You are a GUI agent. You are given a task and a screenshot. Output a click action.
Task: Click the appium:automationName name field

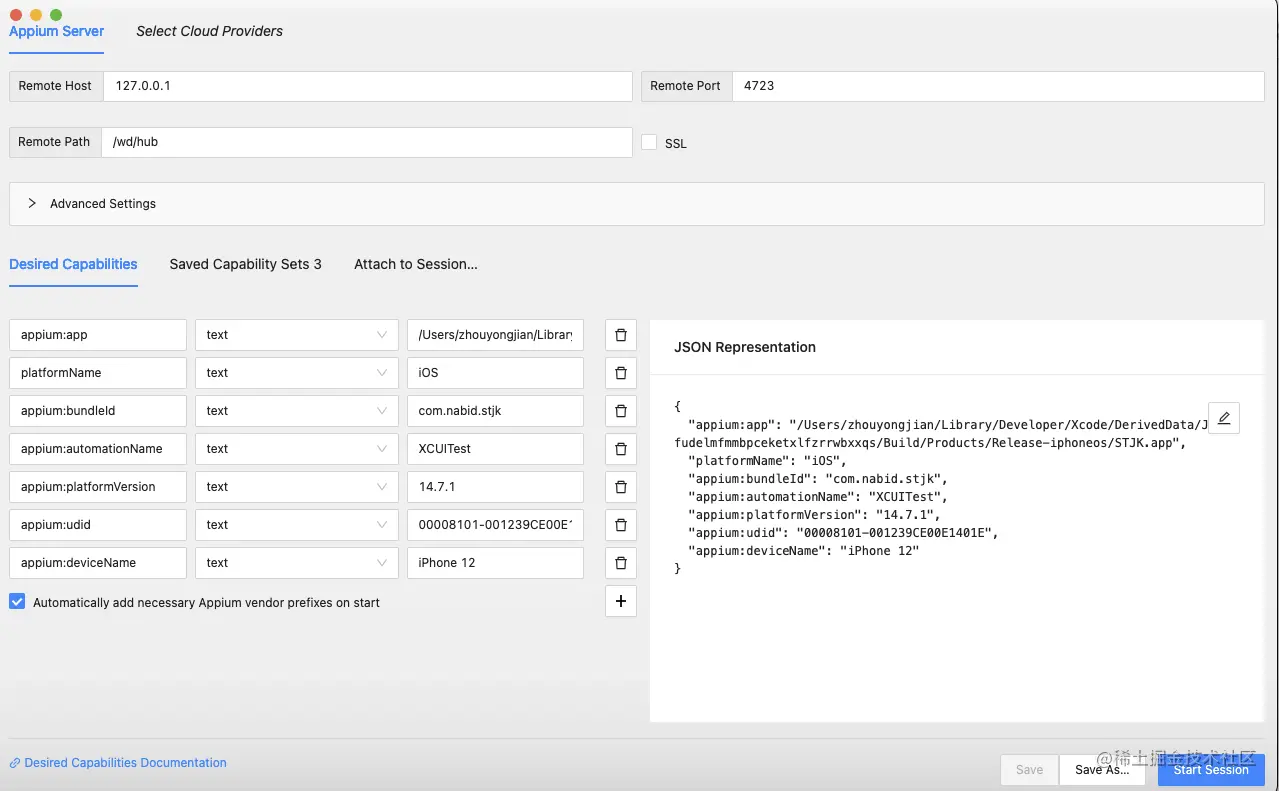(98, 449)
